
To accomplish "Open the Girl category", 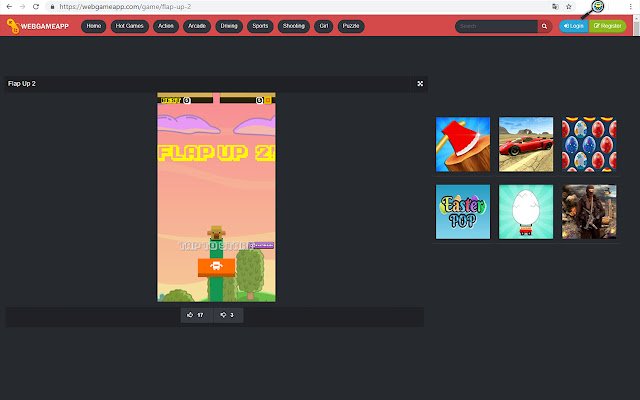I will [x=324, y=26].
